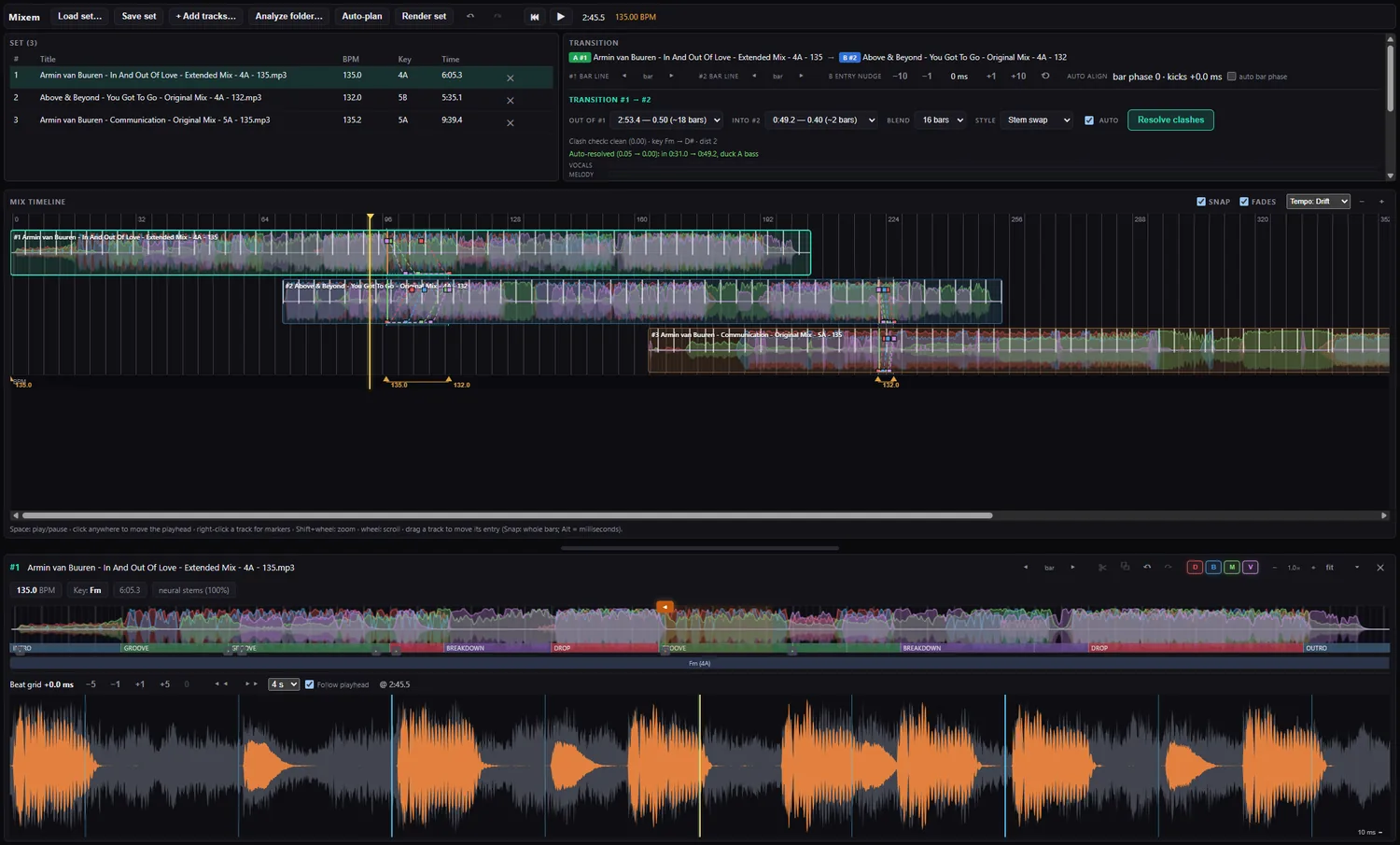
Task: Nudge B entry by minus 1 ms
Action: coord(927,77)
